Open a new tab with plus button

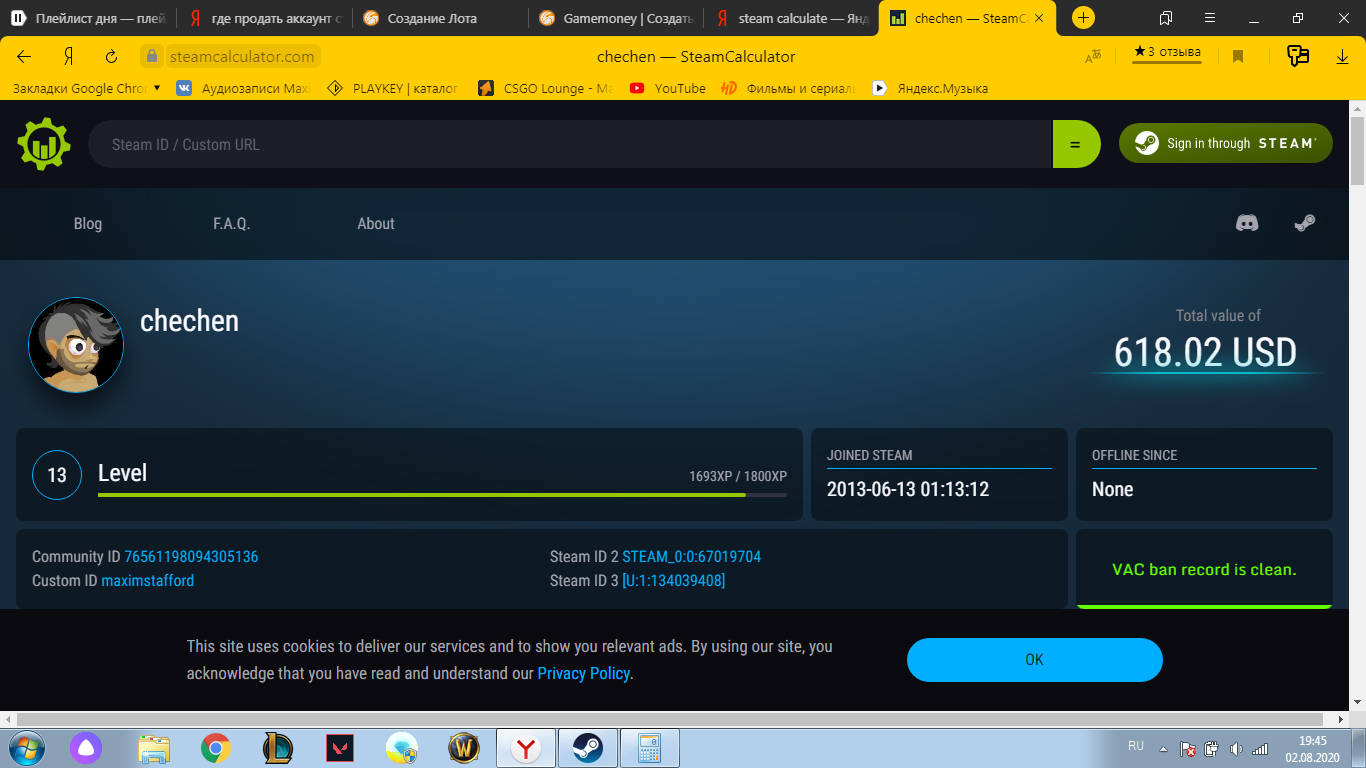click(1083, 18)
